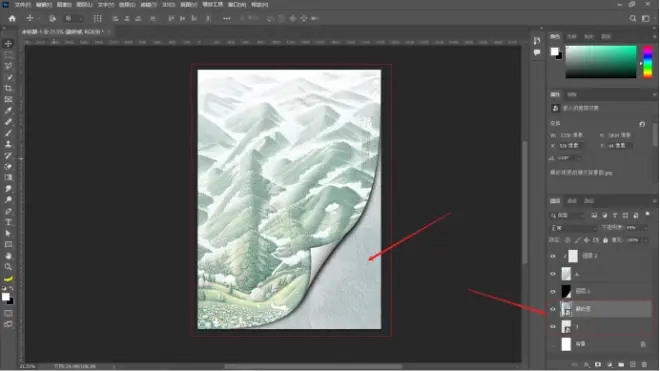Select the Horizontal Type tool
660x371 pixels.
pyautogui.click(x=8, y=222)
